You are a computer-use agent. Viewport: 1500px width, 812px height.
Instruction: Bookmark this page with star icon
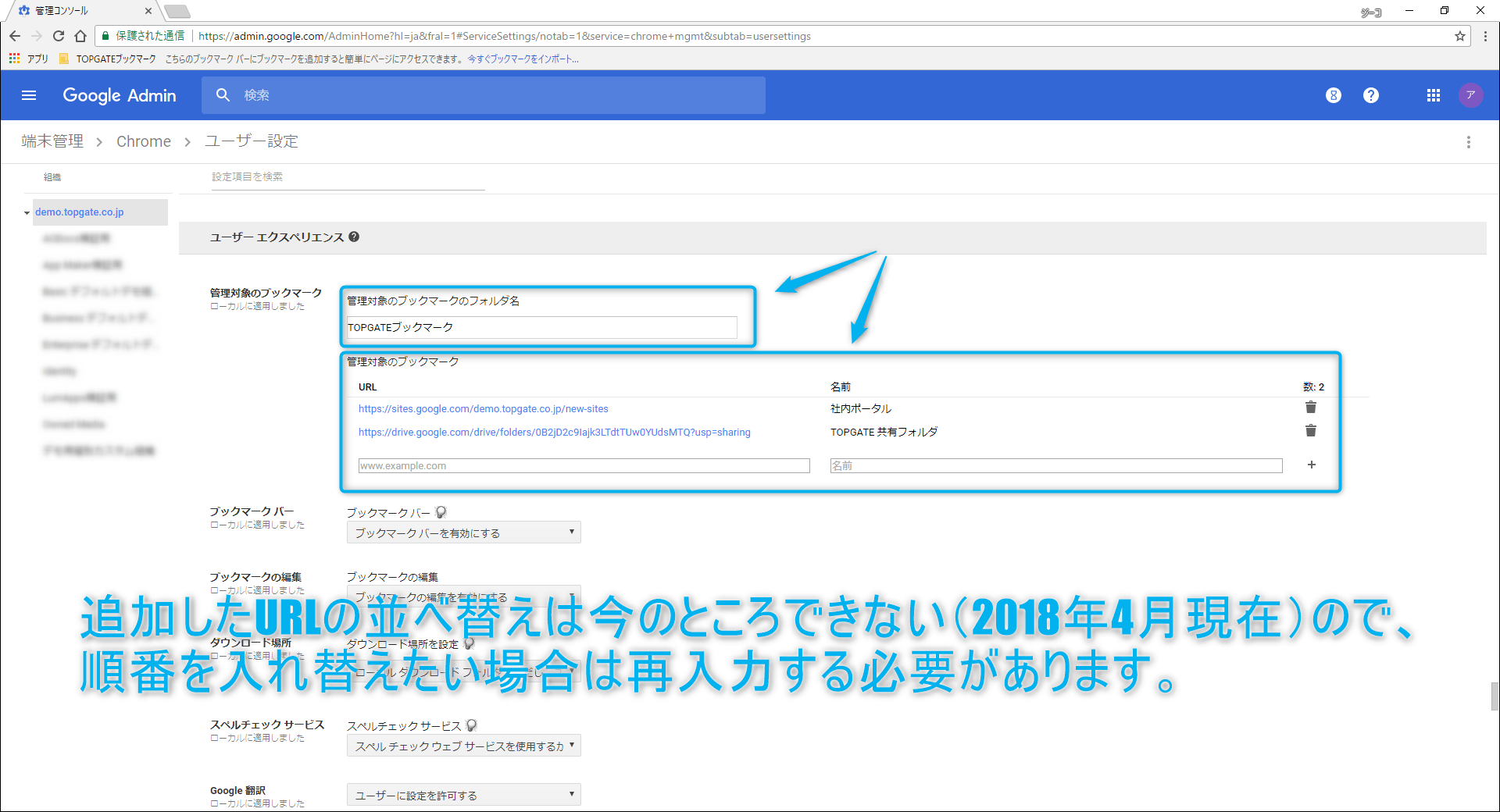pyautogui.click(x=1459, y=36)
